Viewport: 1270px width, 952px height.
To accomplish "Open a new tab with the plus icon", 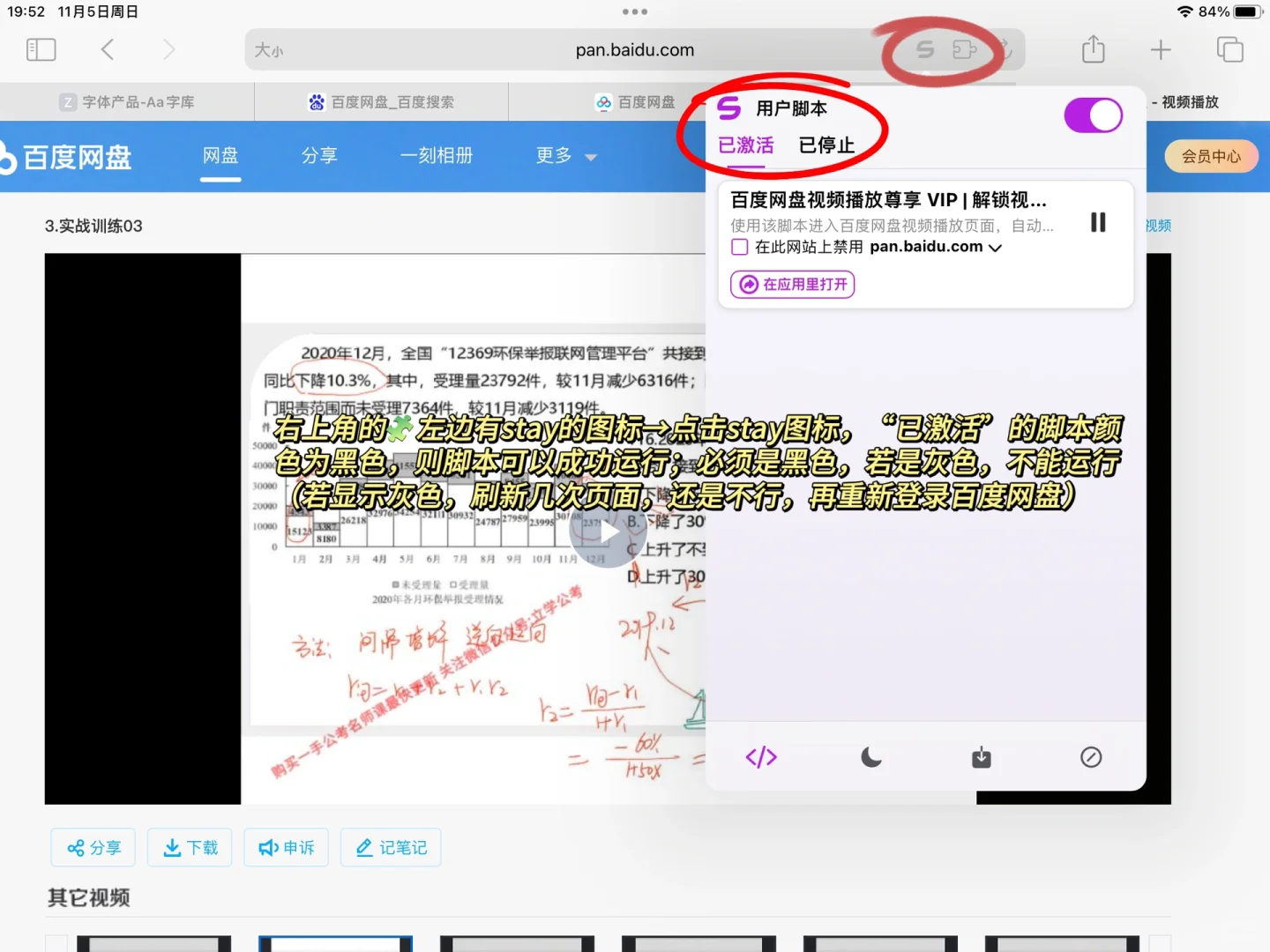I will 1160,49.
